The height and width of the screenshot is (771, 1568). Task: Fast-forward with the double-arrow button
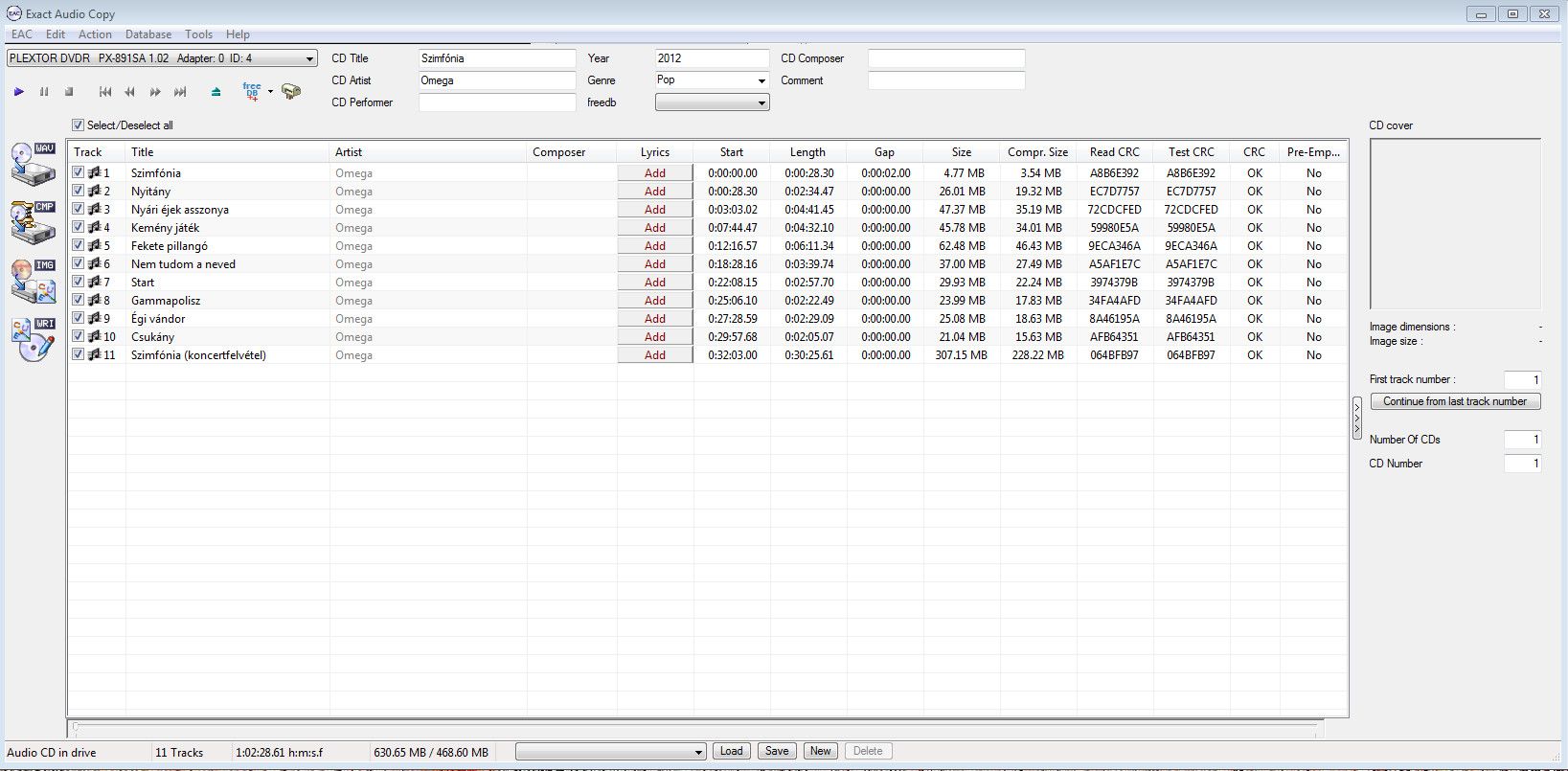tap(155, 92)
